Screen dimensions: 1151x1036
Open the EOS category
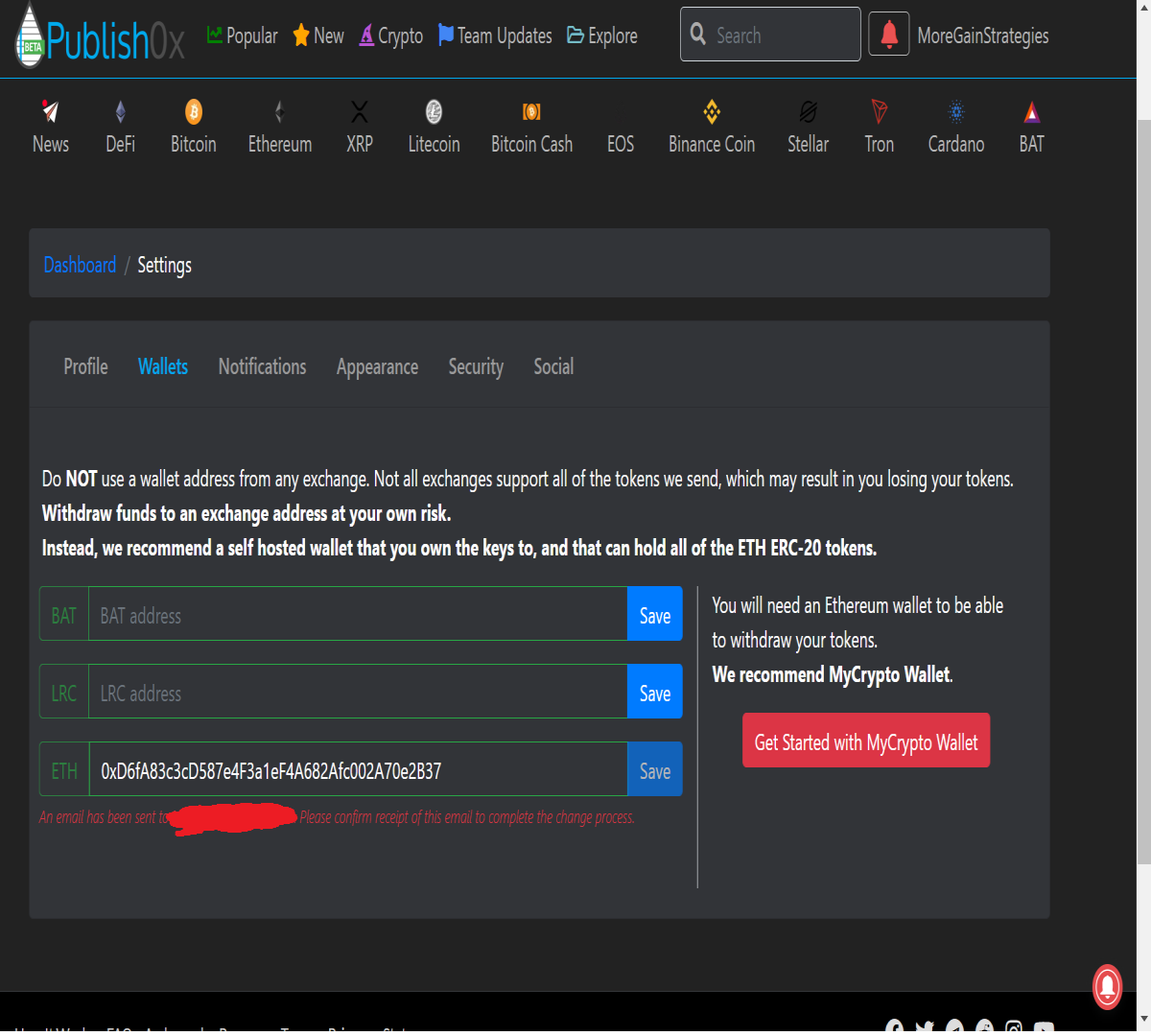tap(621, 144)
